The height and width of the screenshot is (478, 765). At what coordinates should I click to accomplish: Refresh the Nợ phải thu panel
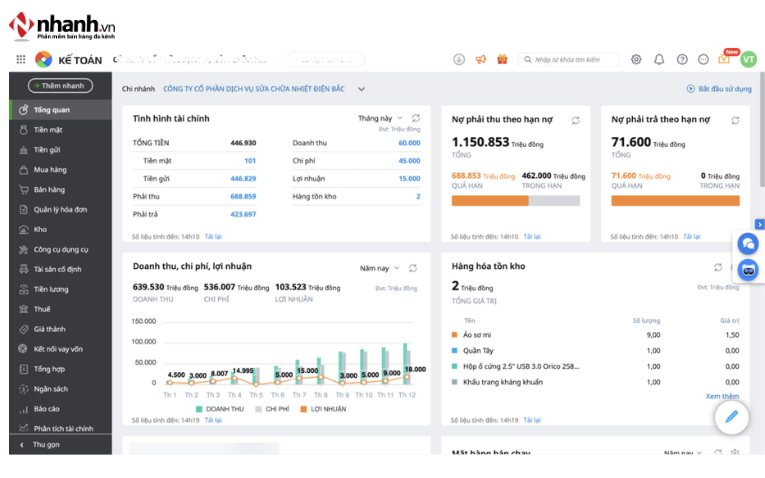[575, 120]
